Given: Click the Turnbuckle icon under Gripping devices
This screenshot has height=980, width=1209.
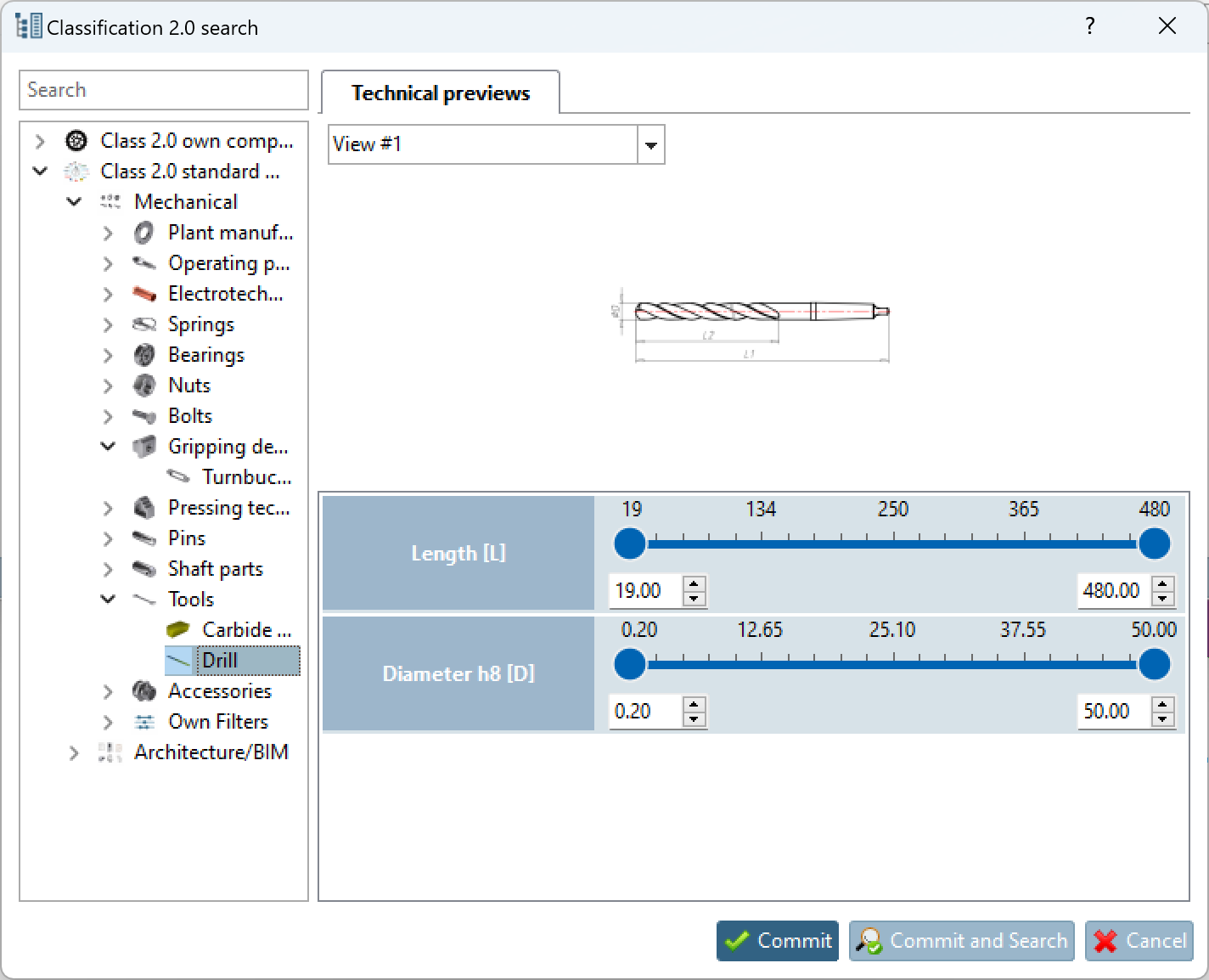Looking at the screenshot, I should 179,476.
